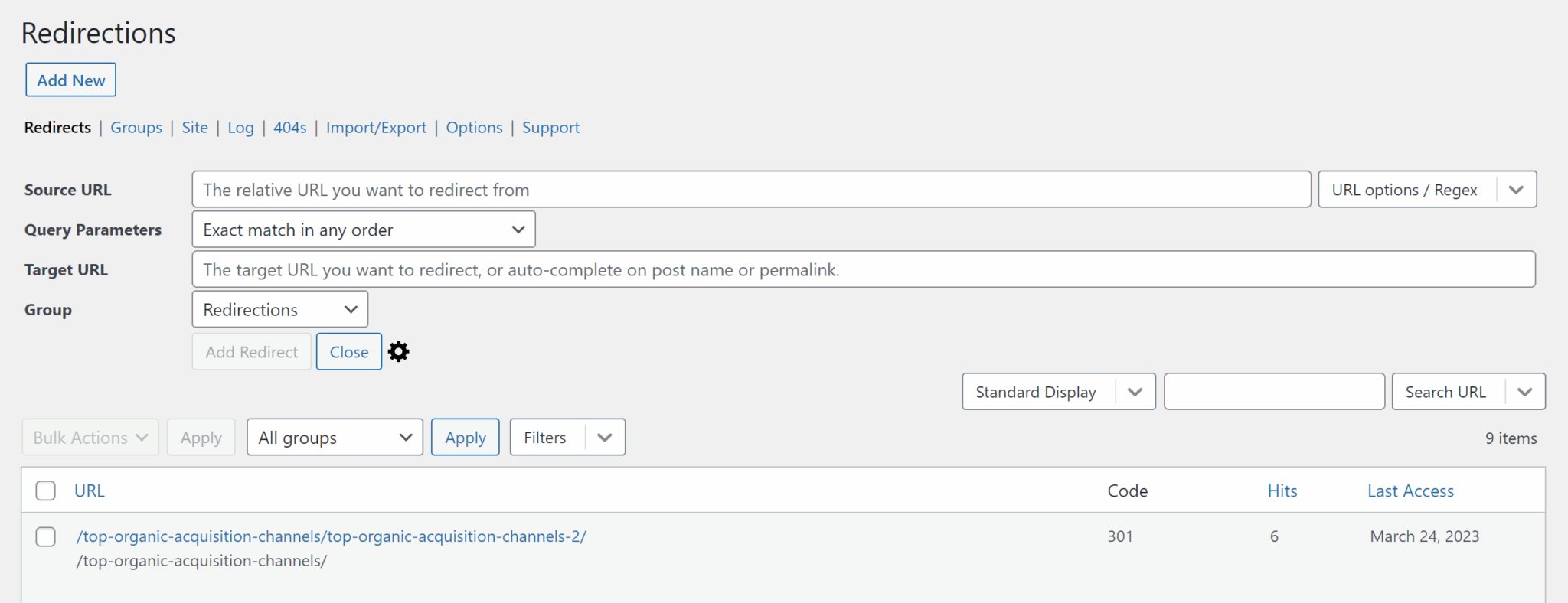Check the top-organic-acquisition-channels-2 redirect row
Viewport: 1568px width, 603px height.
46,536
